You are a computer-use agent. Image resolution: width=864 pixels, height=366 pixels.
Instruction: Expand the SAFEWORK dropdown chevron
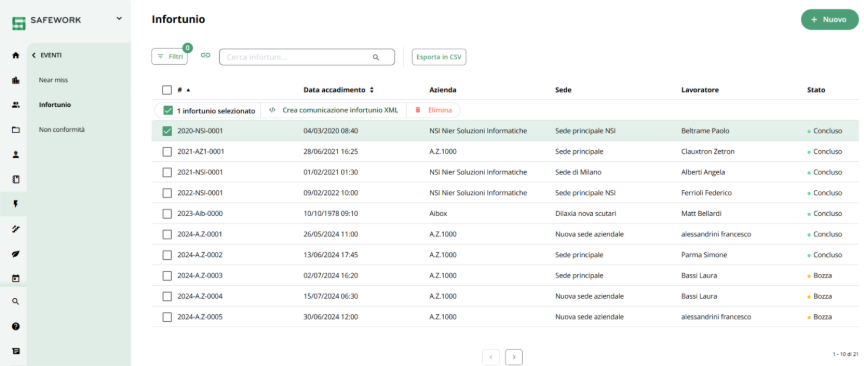pyautogui.click(x=119, y=19)
